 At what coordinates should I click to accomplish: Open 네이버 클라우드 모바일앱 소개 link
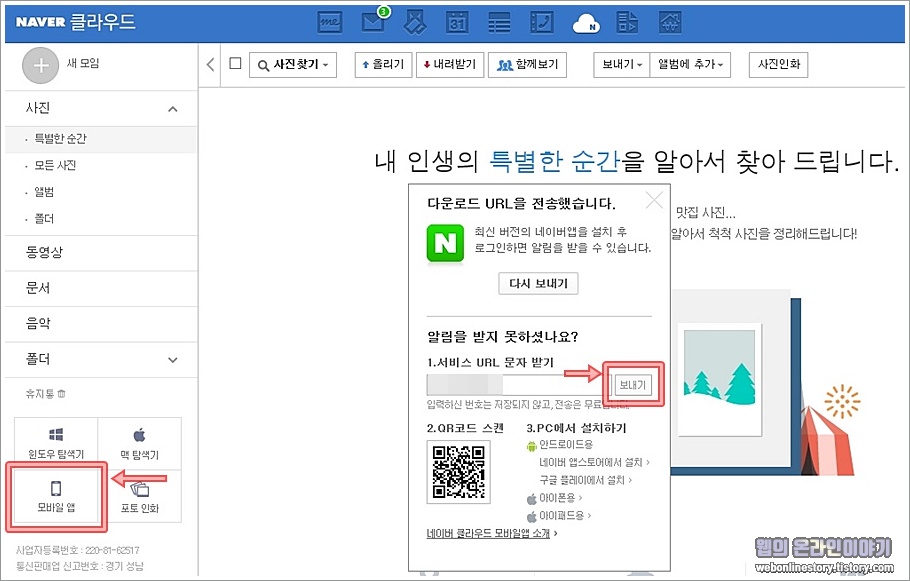click(x=492, y=533)
